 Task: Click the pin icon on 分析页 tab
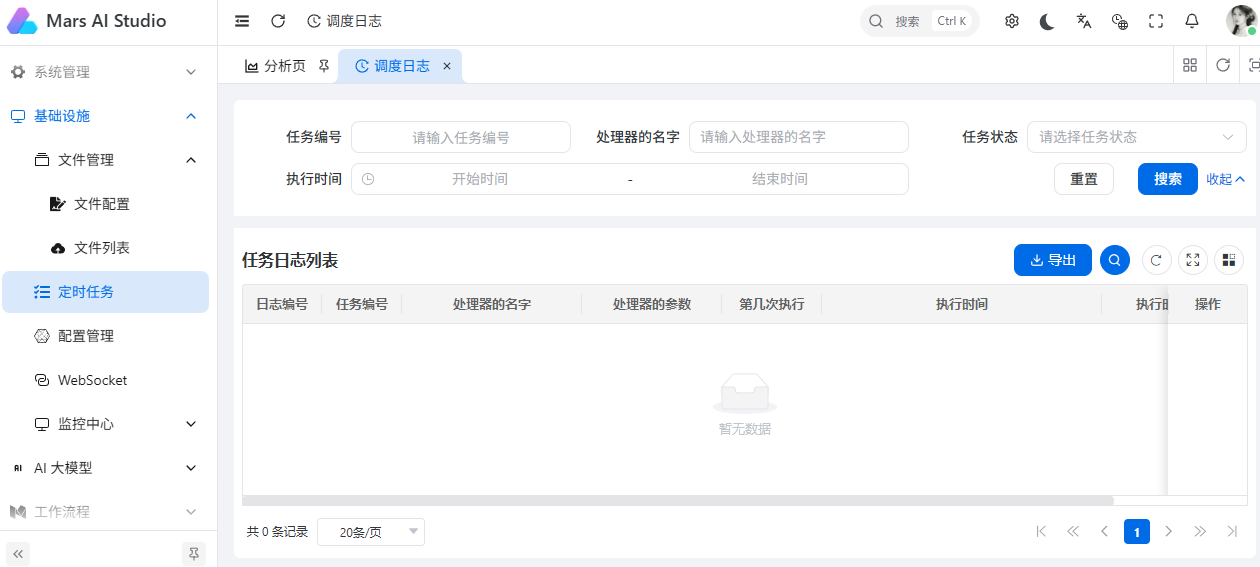tap(323, 66)
